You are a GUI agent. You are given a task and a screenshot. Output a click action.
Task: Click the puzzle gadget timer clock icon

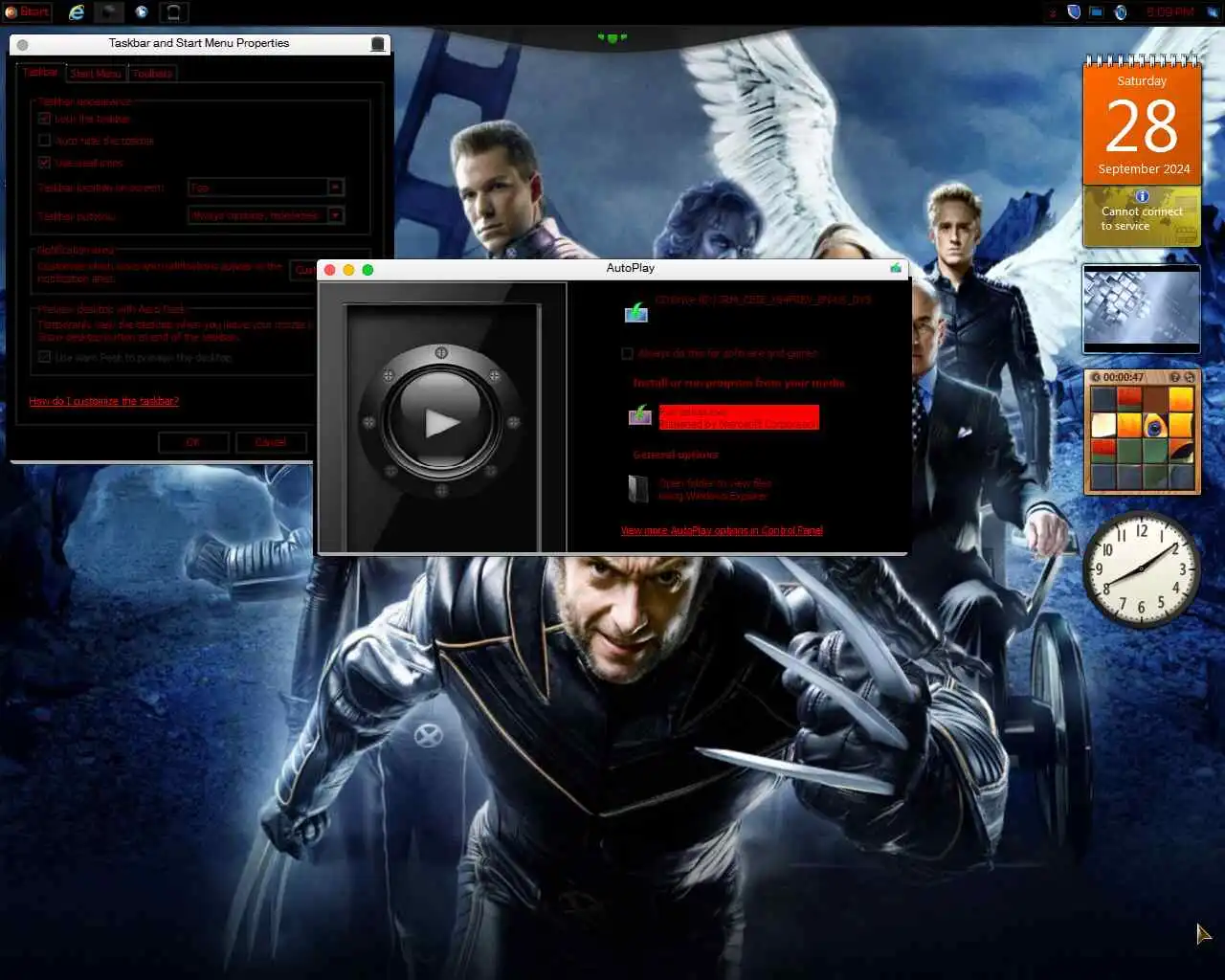click(x=1096, y=377)
